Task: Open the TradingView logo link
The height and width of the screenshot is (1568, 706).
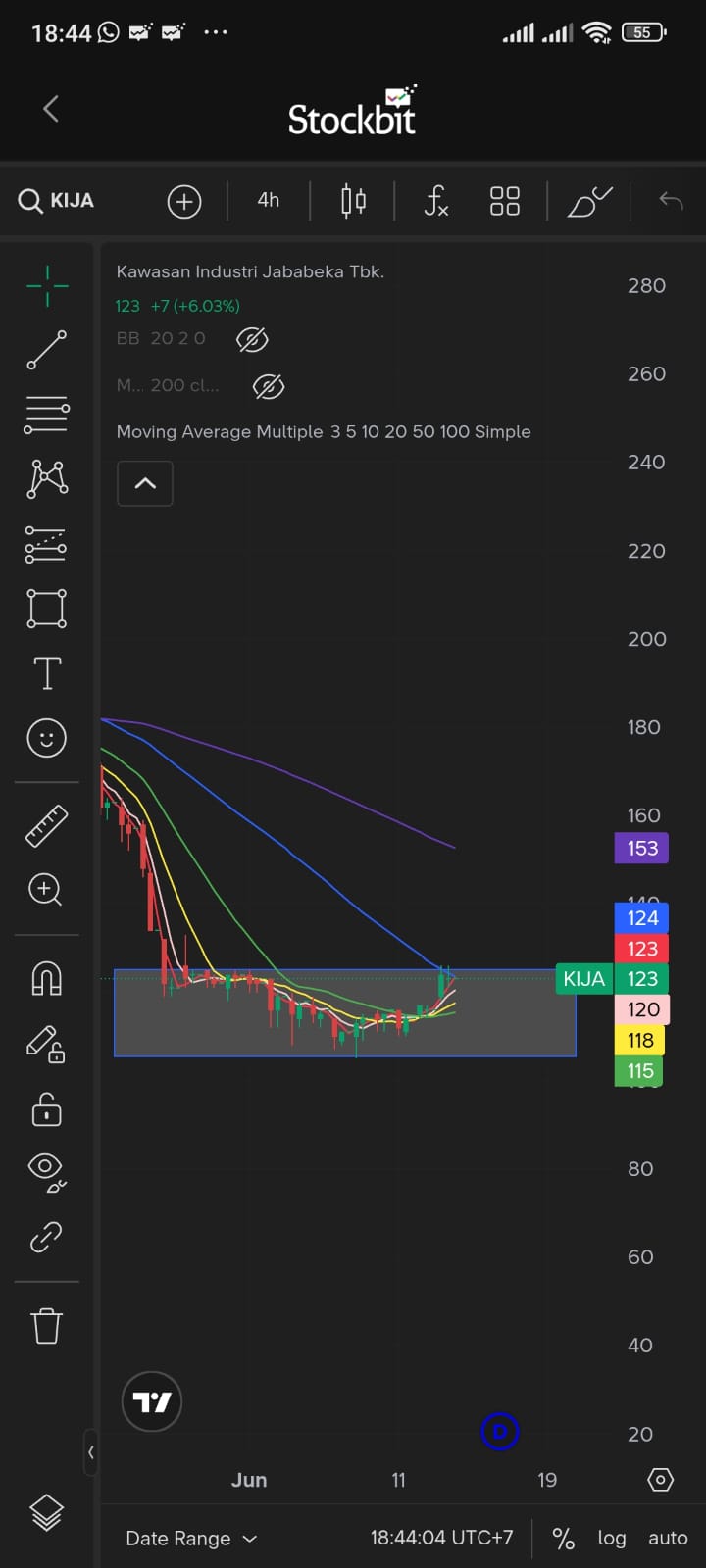Action: [x=152, y=1401]
